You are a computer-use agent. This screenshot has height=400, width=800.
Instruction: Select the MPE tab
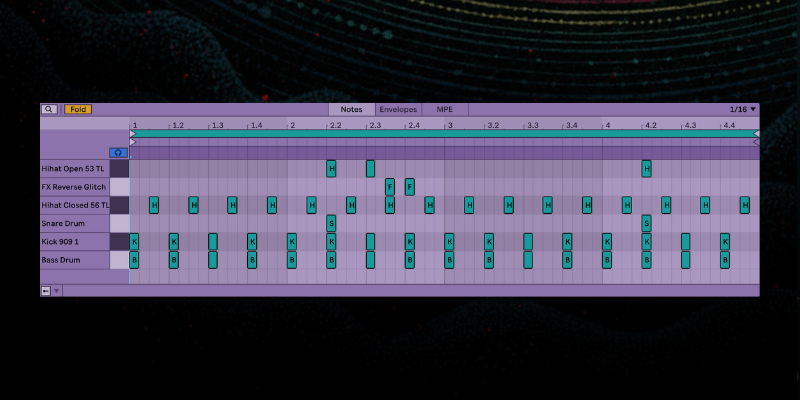tap(444, 109)
